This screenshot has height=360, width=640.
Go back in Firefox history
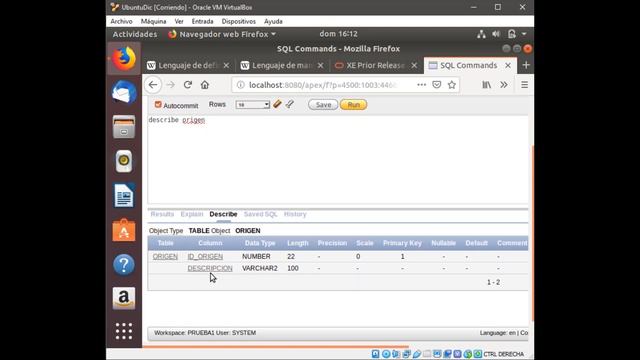pyautogui.click(x=153, y=85)
